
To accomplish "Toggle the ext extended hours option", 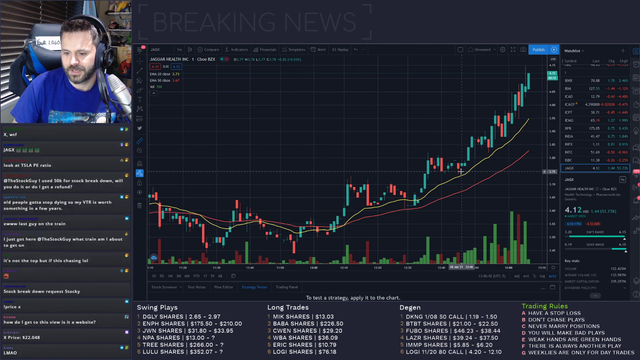I will (x=526, y=276).
